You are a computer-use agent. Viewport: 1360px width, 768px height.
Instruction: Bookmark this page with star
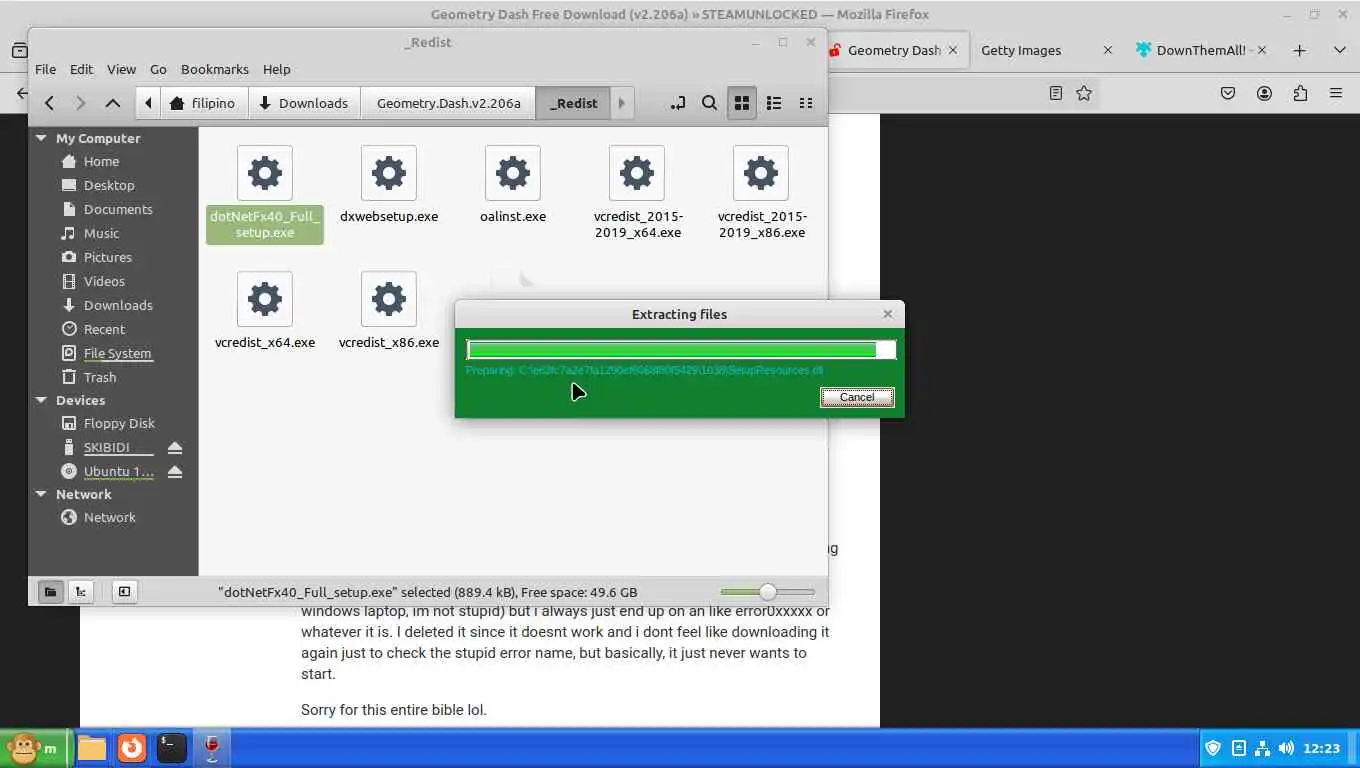(1084, 93)
